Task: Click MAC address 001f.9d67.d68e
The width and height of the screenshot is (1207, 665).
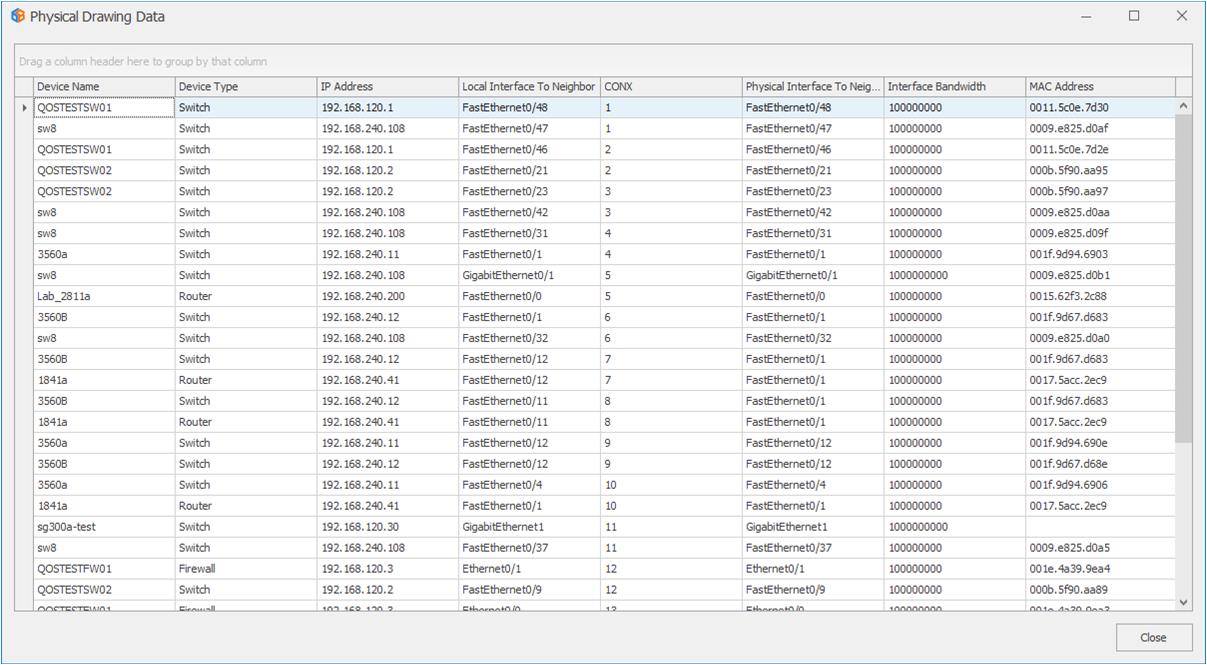Action: pos(1101,464)
